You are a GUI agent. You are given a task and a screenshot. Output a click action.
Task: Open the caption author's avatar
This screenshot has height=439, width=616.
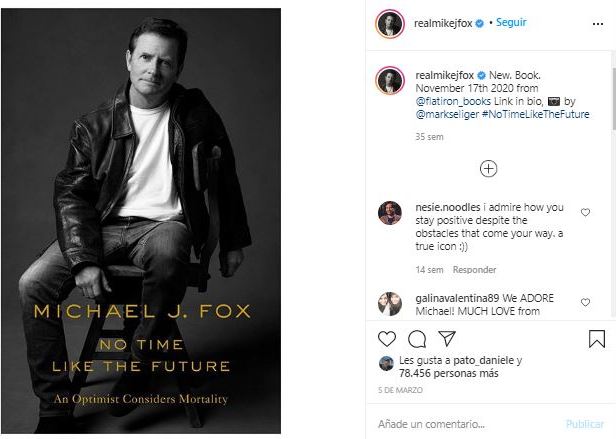(390, 80)
